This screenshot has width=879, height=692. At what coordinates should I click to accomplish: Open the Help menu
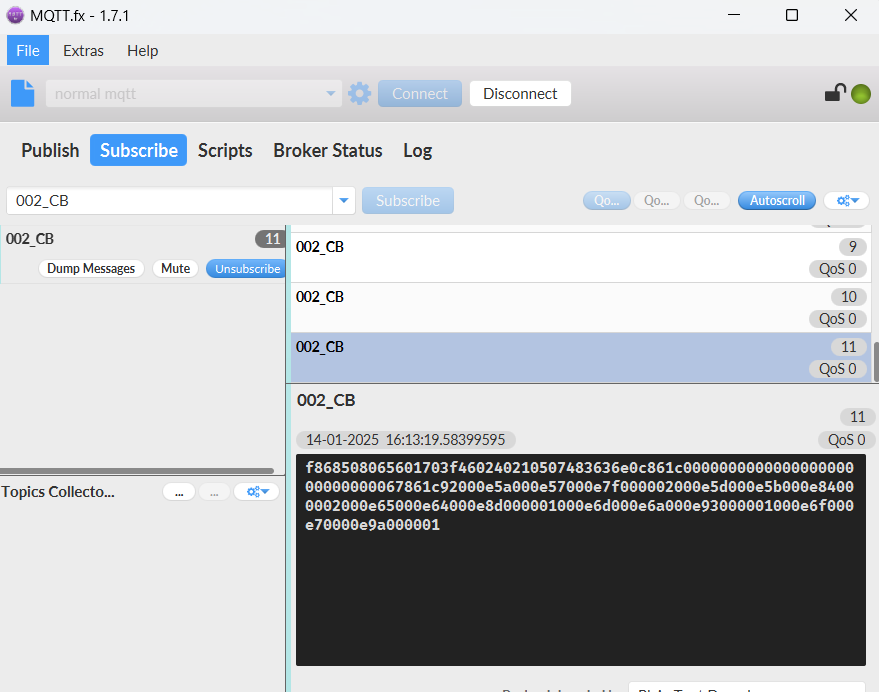142,50
